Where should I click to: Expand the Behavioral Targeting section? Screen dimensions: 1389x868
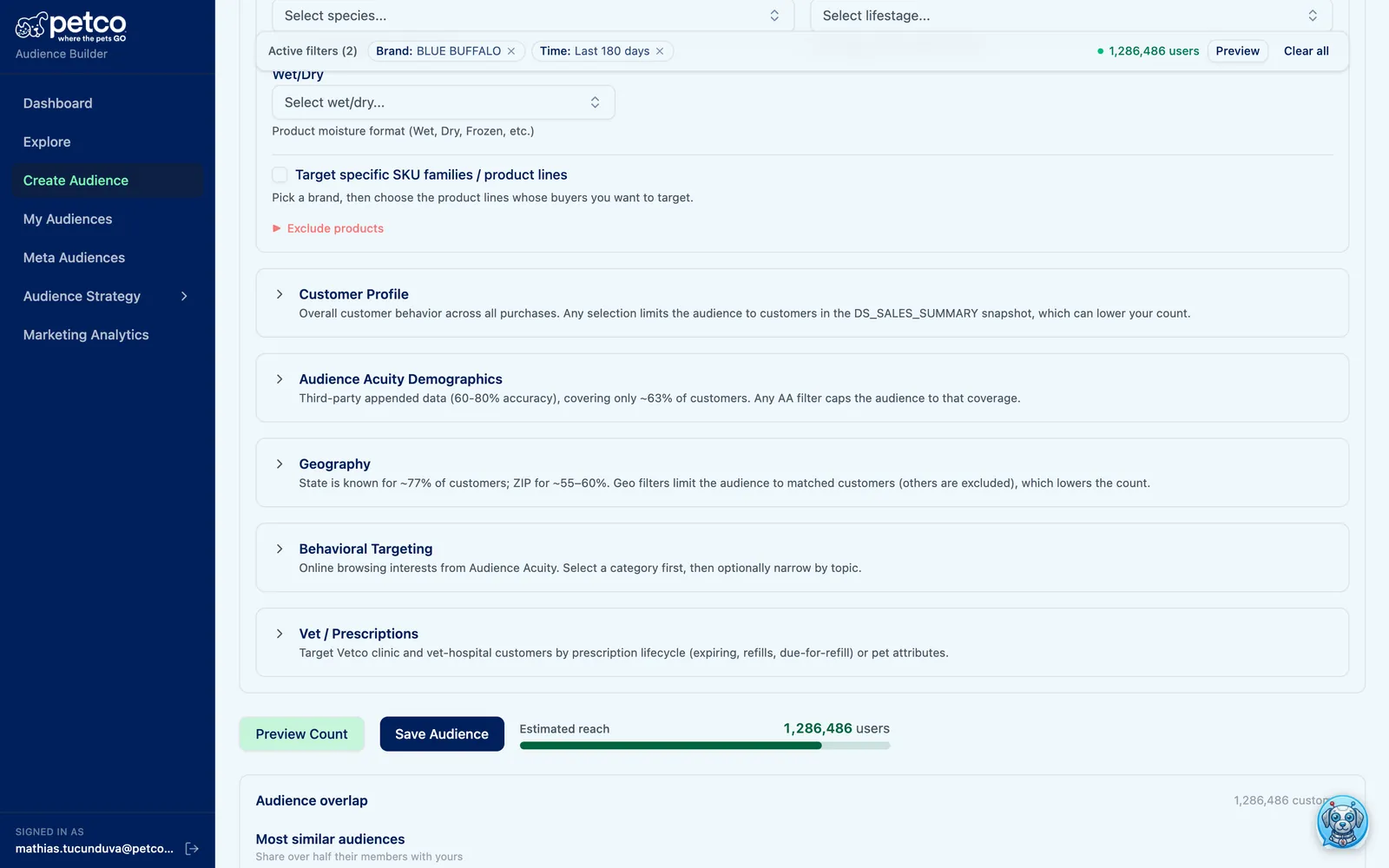[801, 557]
